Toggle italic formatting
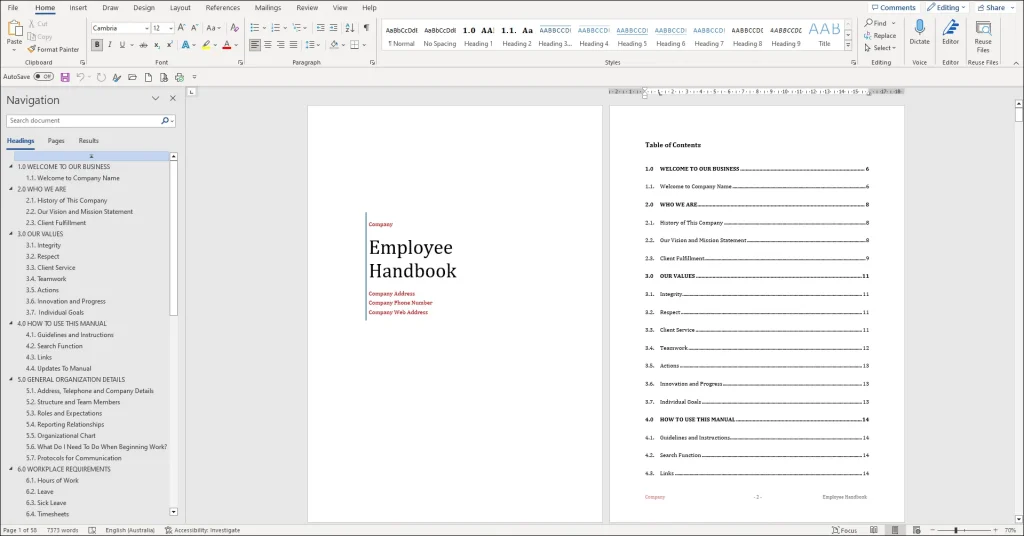Image resolution: width=1024 pixels, height=536 pixels. click(109, 45)
